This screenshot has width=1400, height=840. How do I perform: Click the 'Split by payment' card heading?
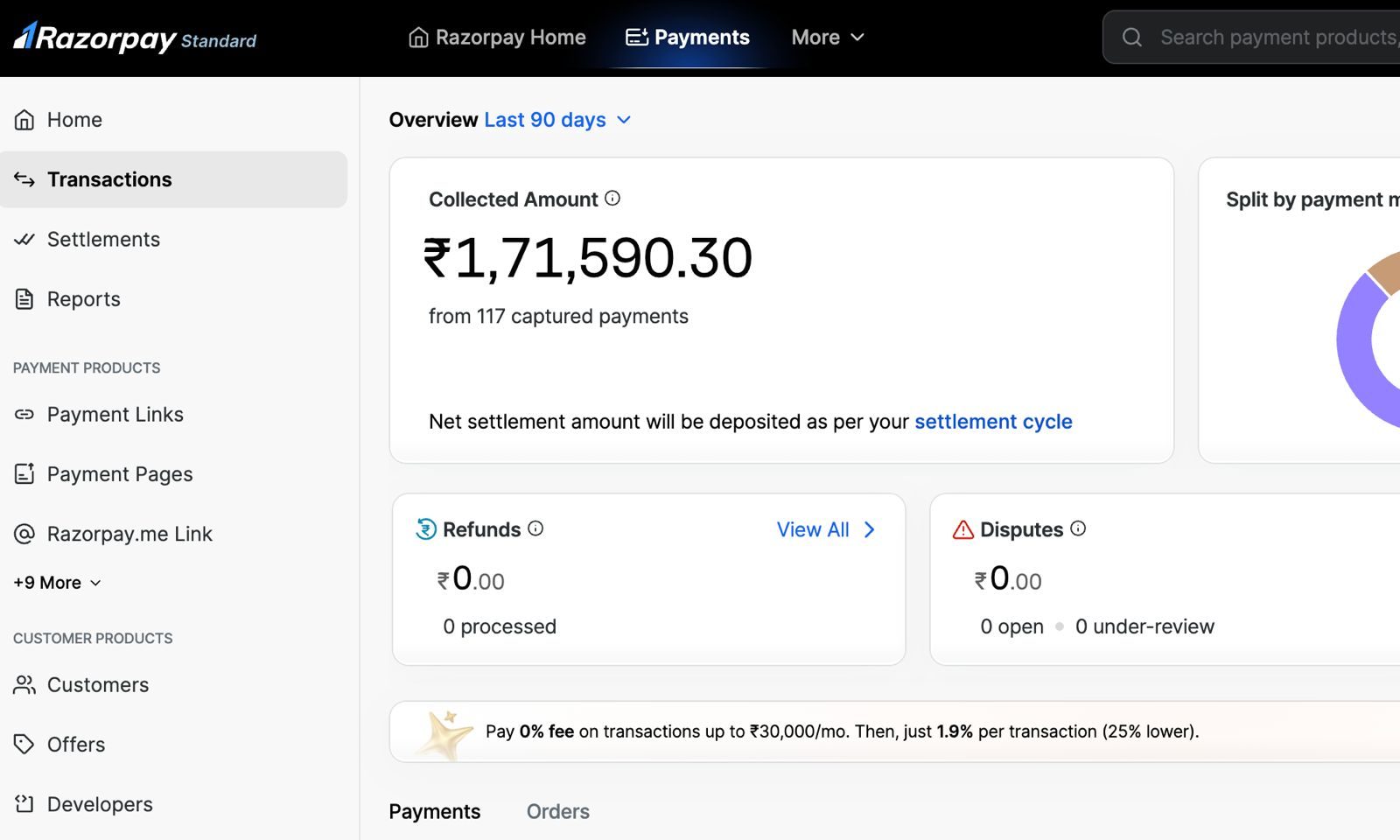click(1312, 199)
